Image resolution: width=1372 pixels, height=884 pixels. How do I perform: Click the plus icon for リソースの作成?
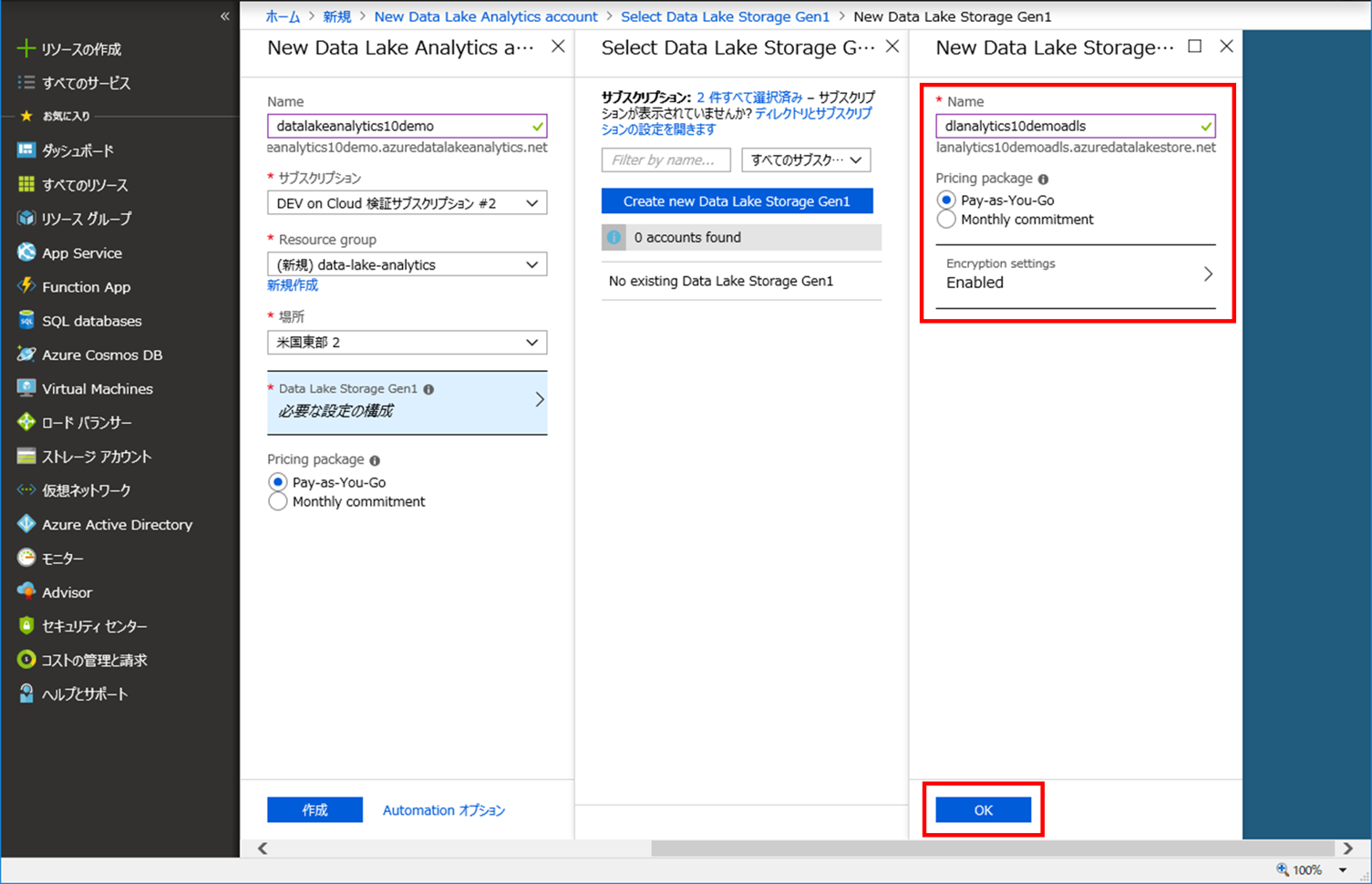pyautogui.click(x=26, y=48)
